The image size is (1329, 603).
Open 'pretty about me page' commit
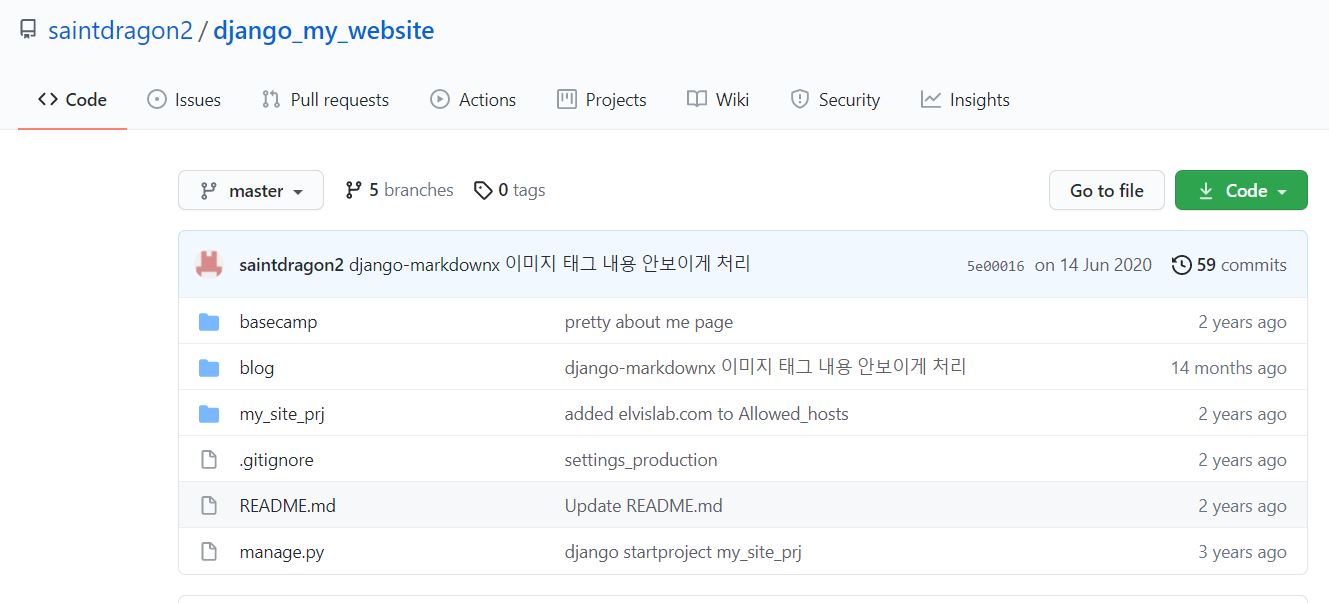tap(649, 322)
